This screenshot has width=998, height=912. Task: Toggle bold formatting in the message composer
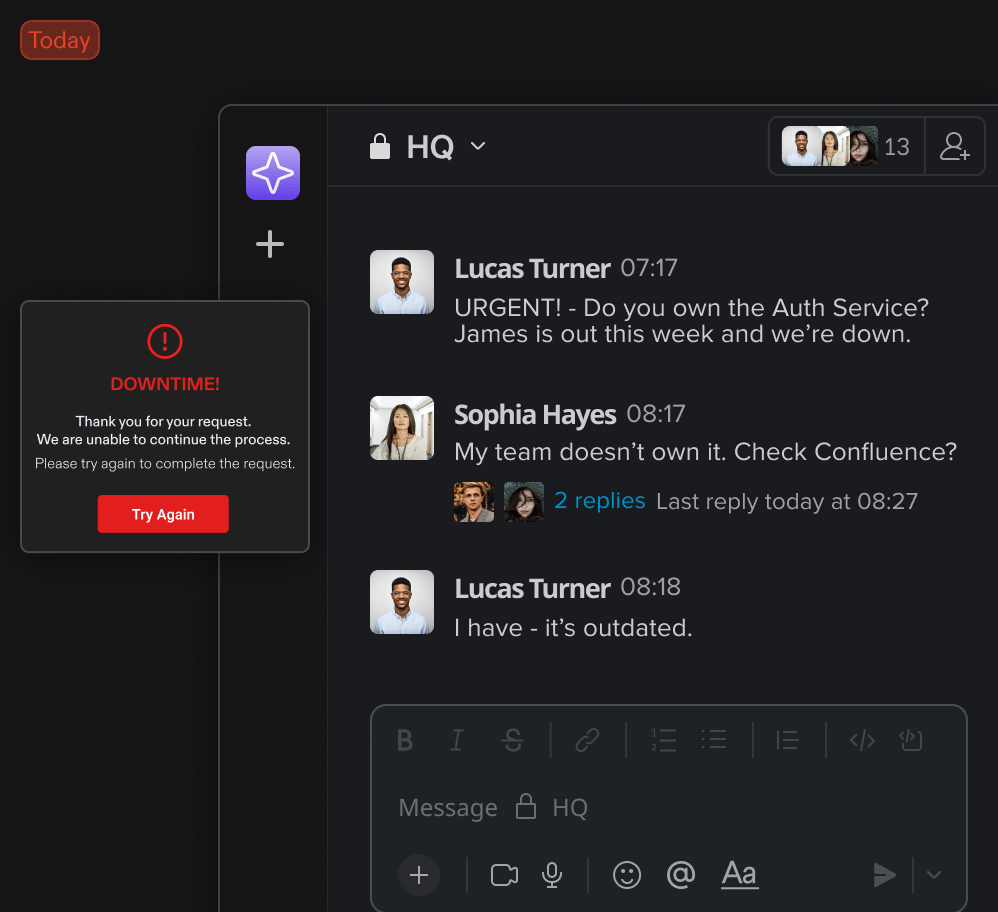pyautogui.click(x=404, y=740)
